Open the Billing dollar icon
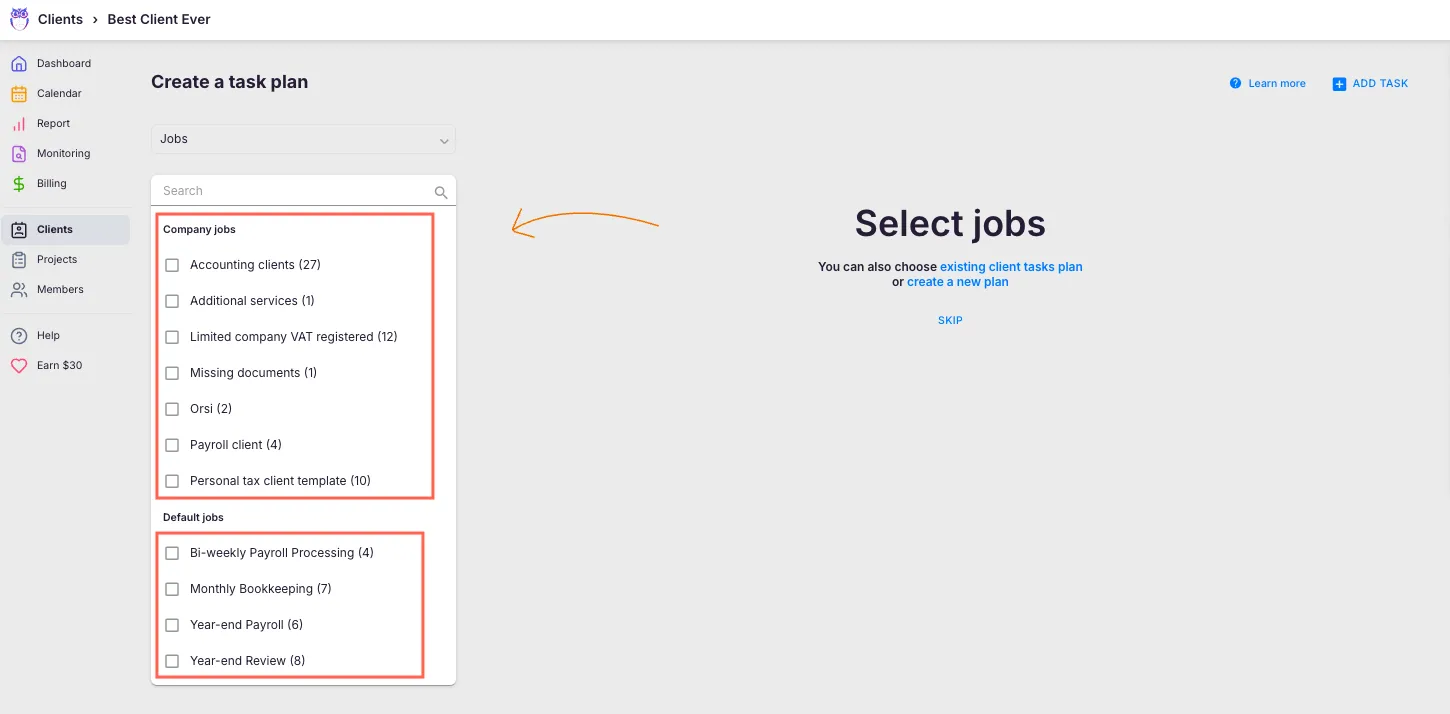Screen dimensions: 1450x714 point(19,184)
